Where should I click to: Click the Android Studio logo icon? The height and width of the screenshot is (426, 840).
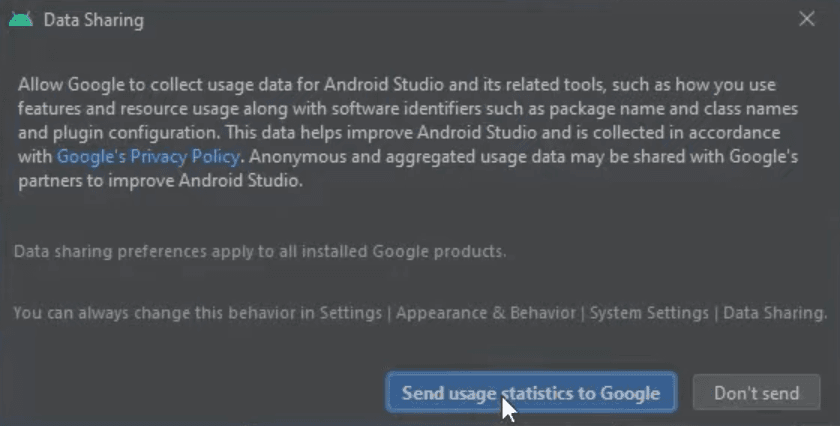coord(21,19)
